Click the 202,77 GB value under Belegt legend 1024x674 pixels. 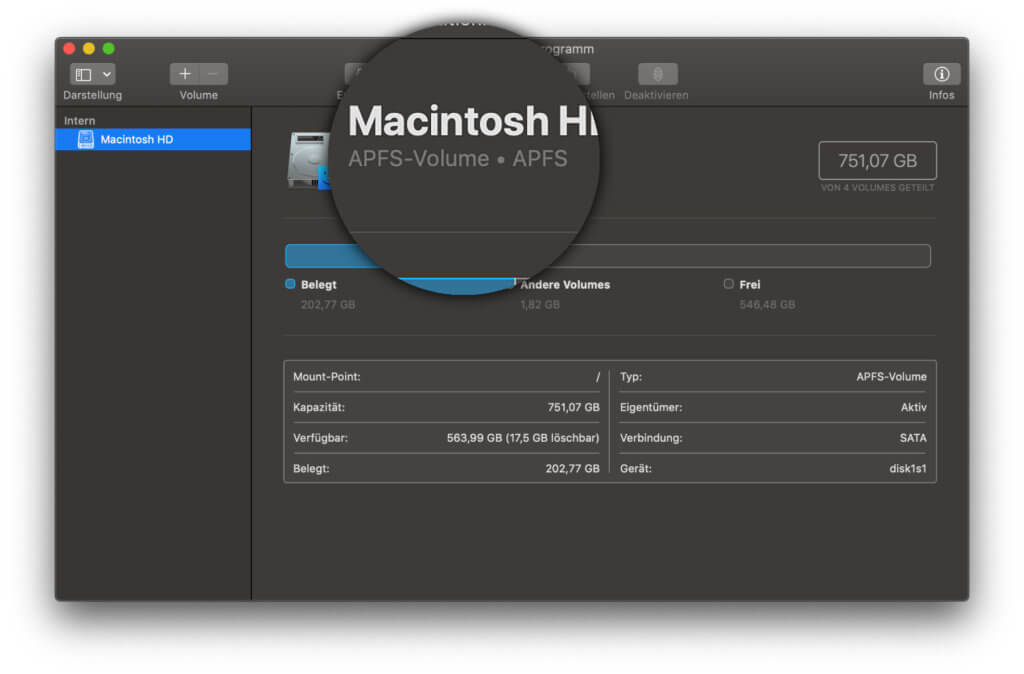pyautogui.click(x=328, y=305)
